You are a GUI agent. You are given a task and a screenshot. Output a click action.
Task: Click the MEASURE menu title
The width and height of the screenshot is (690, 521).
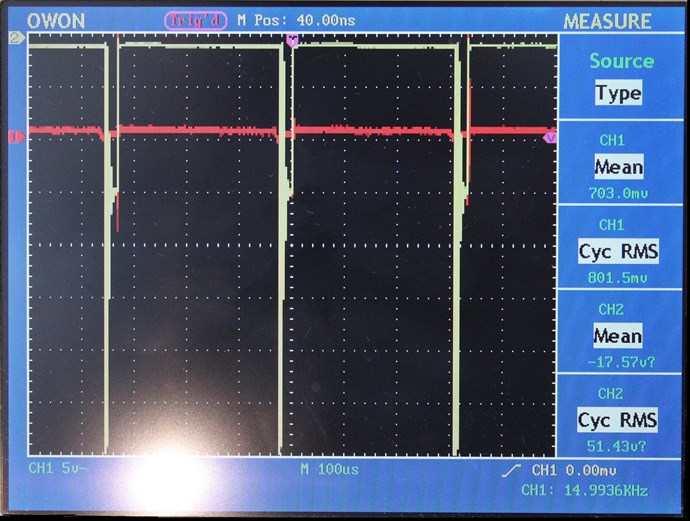pyautogui.click(x=607, y=21)
